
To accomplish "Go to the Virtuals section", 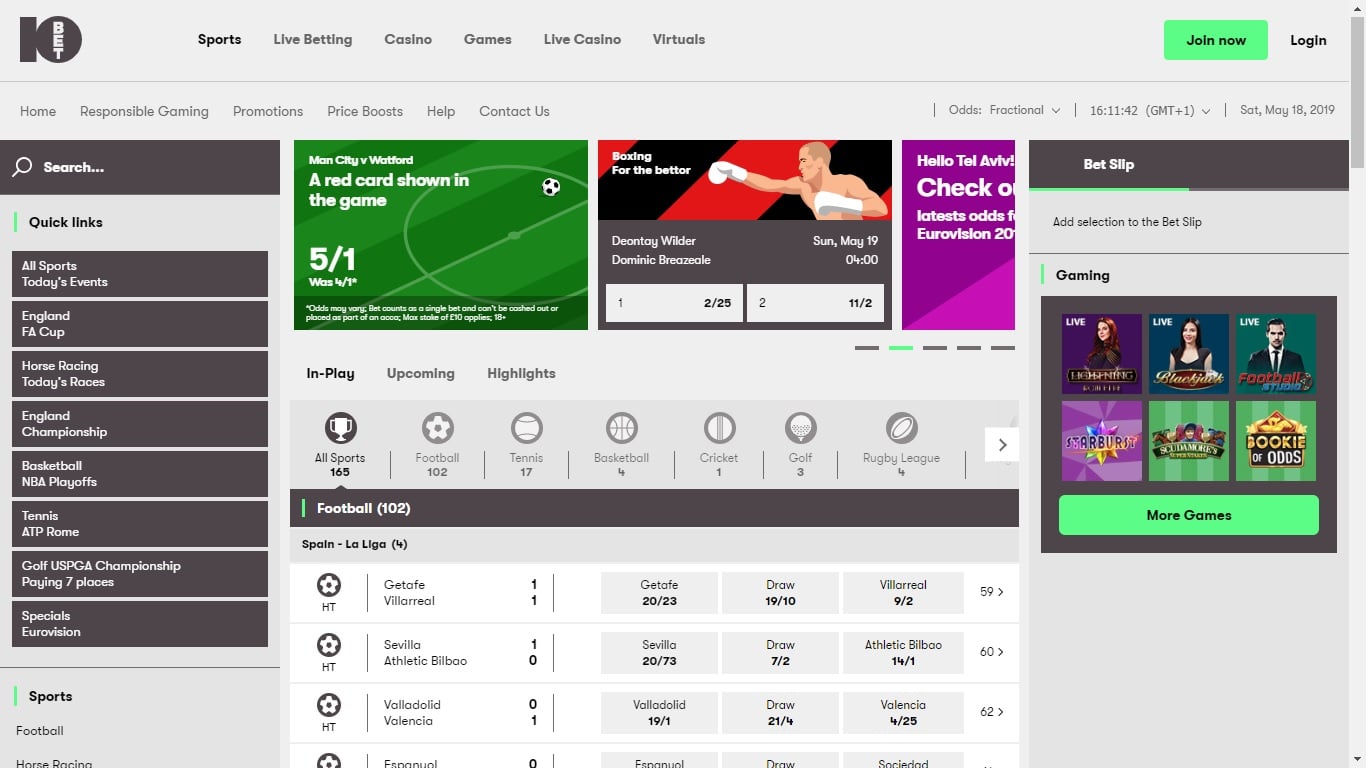I will coord(679,40).
